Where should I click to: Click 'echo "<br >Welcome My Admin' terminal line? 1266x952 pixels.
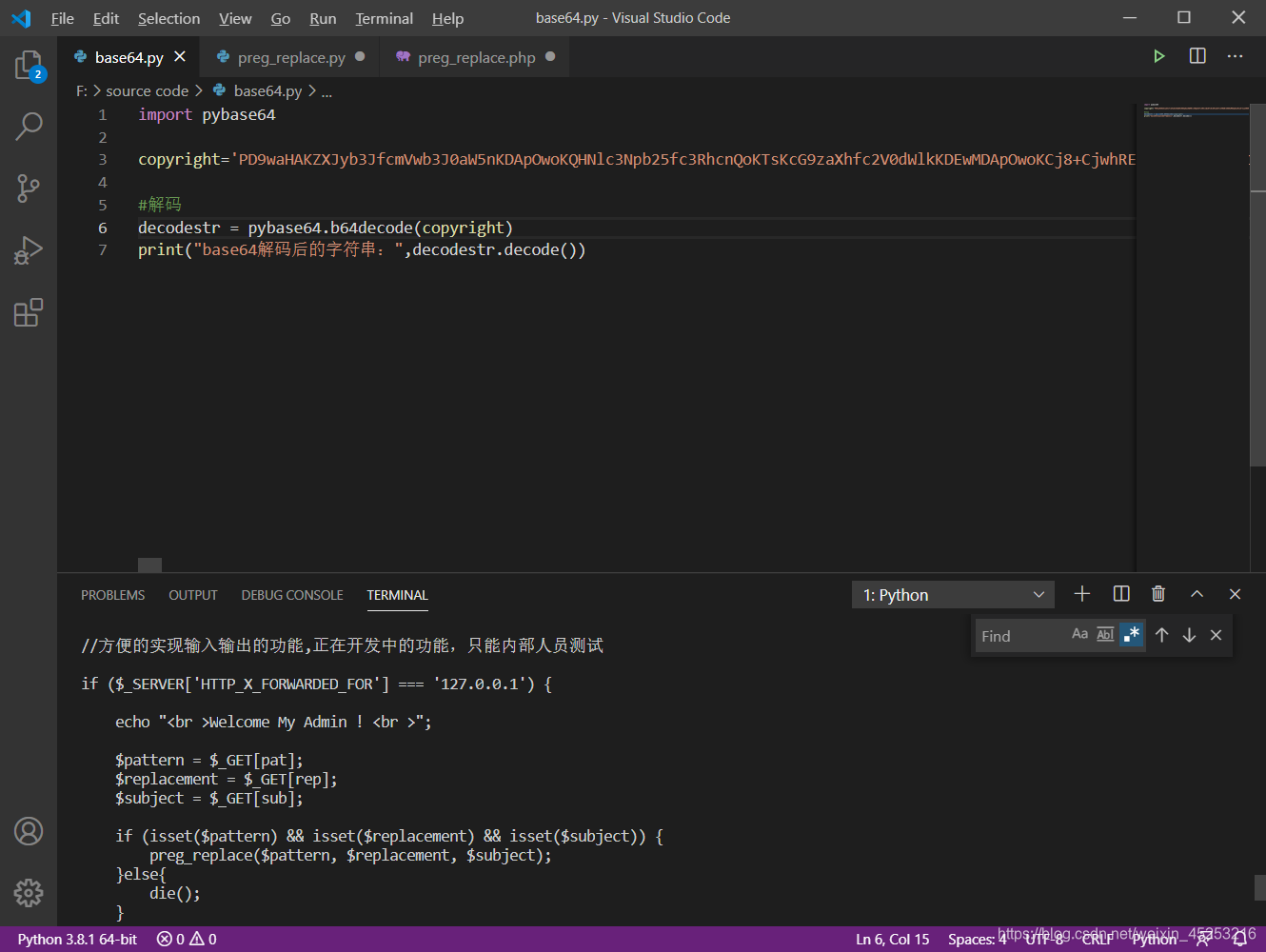coord(273,722)
